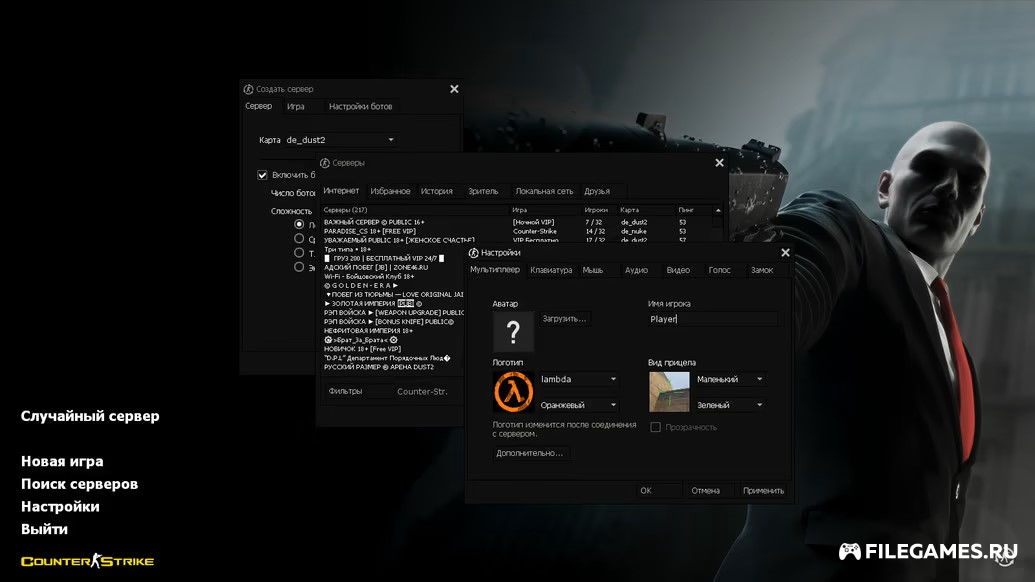This screenshot has width=1035, height=582.
Task: Select the second bot difficulty radio button
Action: (x=299, y=238)
